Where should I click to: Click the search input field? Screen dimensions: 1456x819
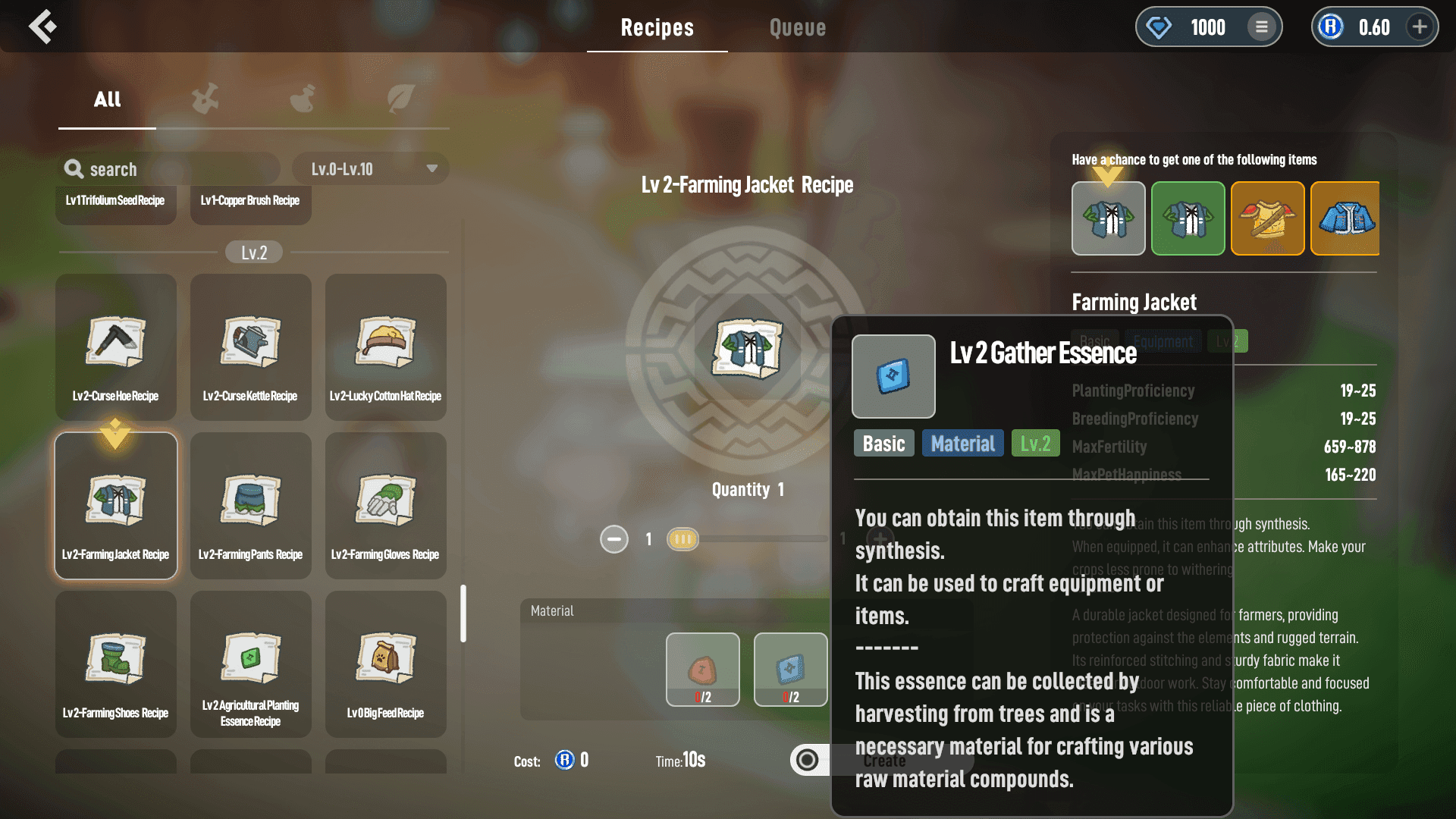(170, 168)
